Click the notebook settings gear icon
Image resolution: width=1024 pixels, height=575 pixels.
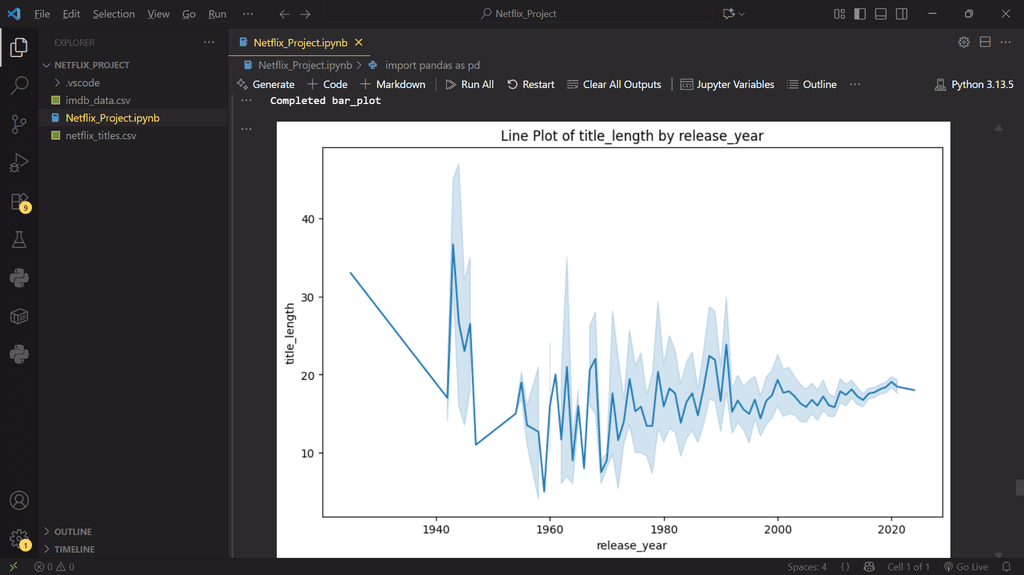pos(964,42)
